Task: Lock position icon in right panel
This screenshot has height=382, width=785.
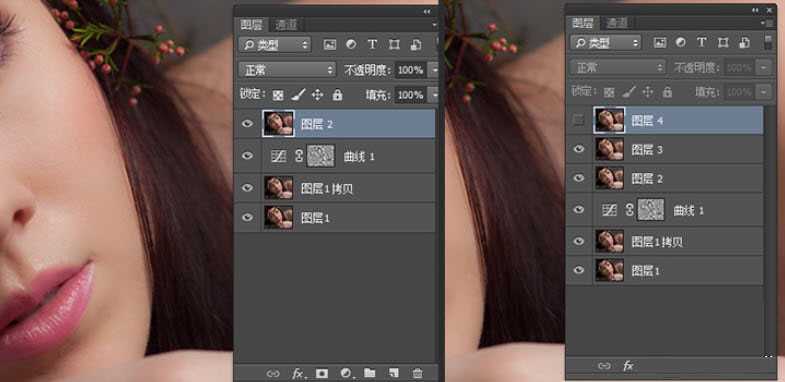Action: (x=648, y=92)
